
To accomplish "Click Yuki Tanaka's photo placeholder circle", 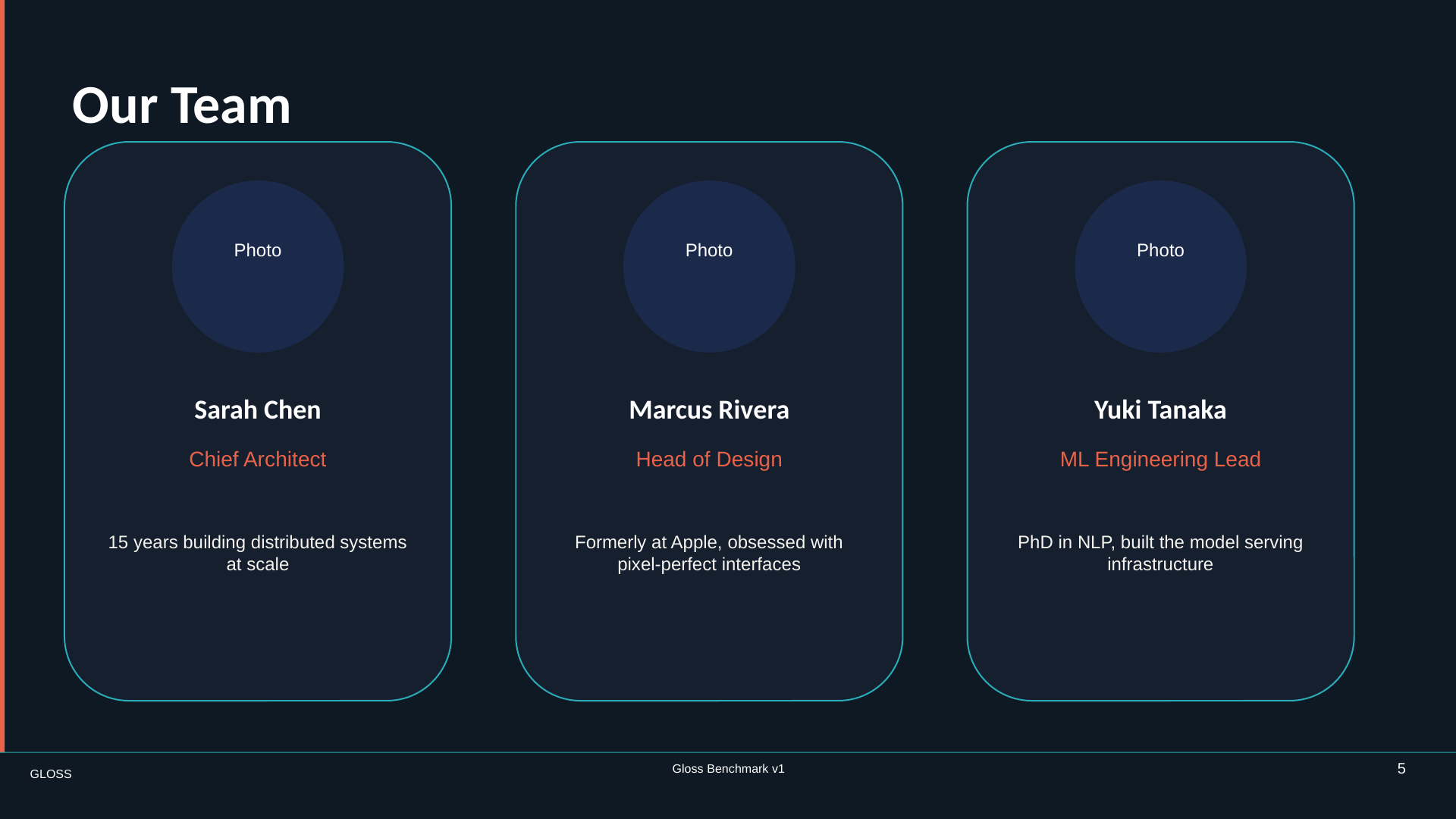I will (x=1160, y=266).
